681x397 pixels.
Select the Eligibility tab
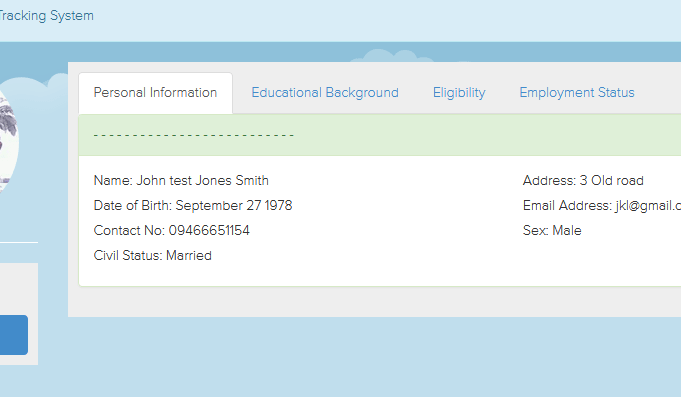(459, 93)
